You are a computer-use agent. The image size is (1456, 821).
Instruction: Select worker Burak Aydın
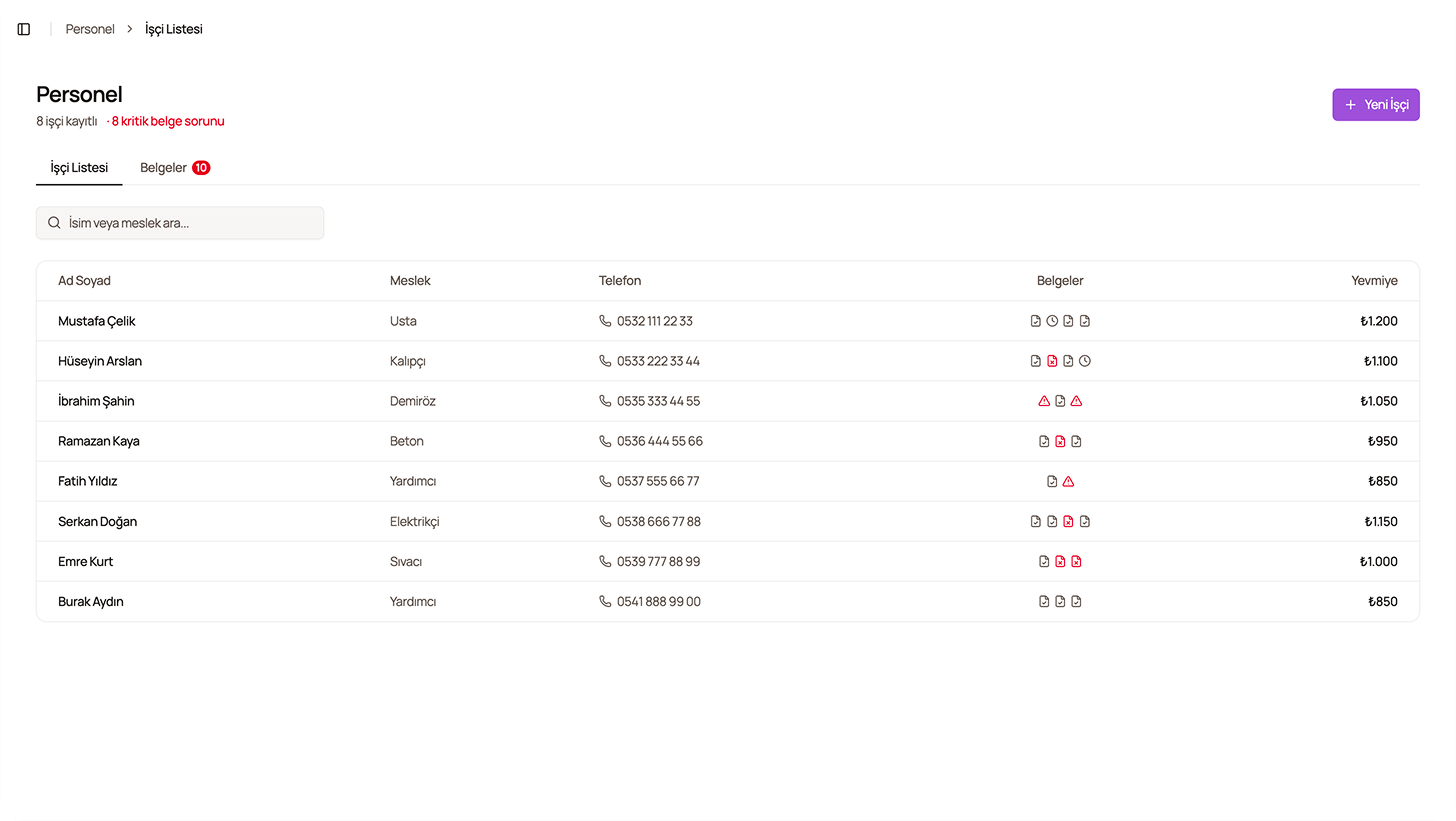pyautogui.click(x=91, y=601)
